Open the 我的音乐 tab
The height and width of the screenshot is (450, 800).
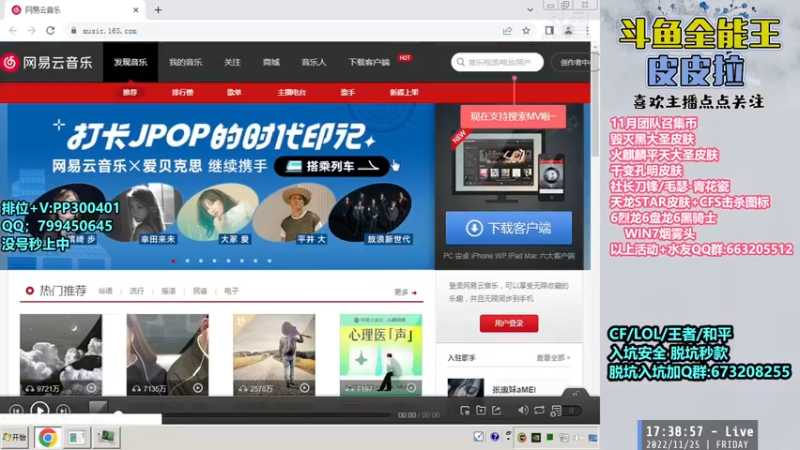click(x=186, y=62)
